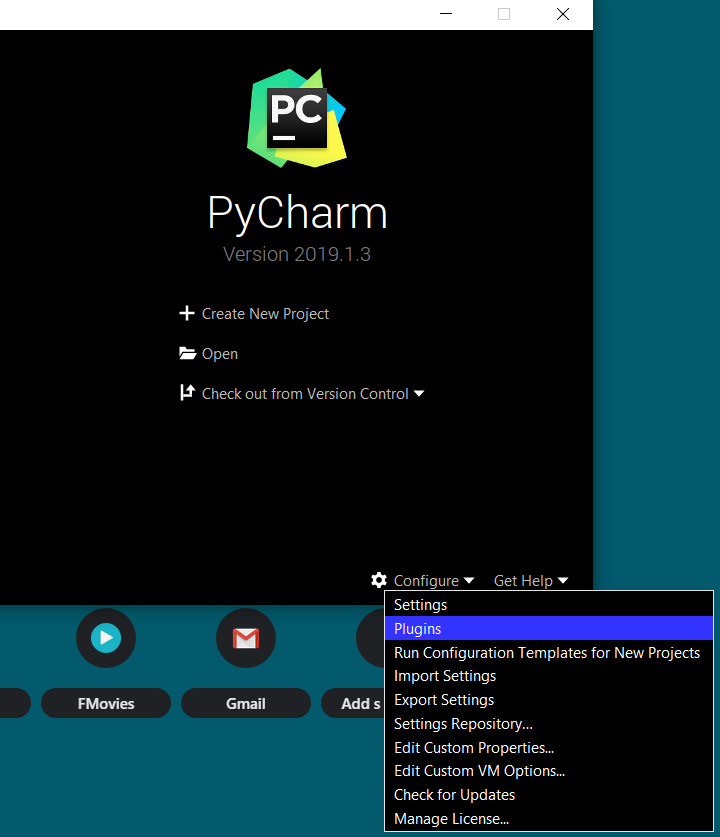Minimize the PyCharm welcome window
The width and height of the screenshot is (720, 837).
click(x=446, y=14)
